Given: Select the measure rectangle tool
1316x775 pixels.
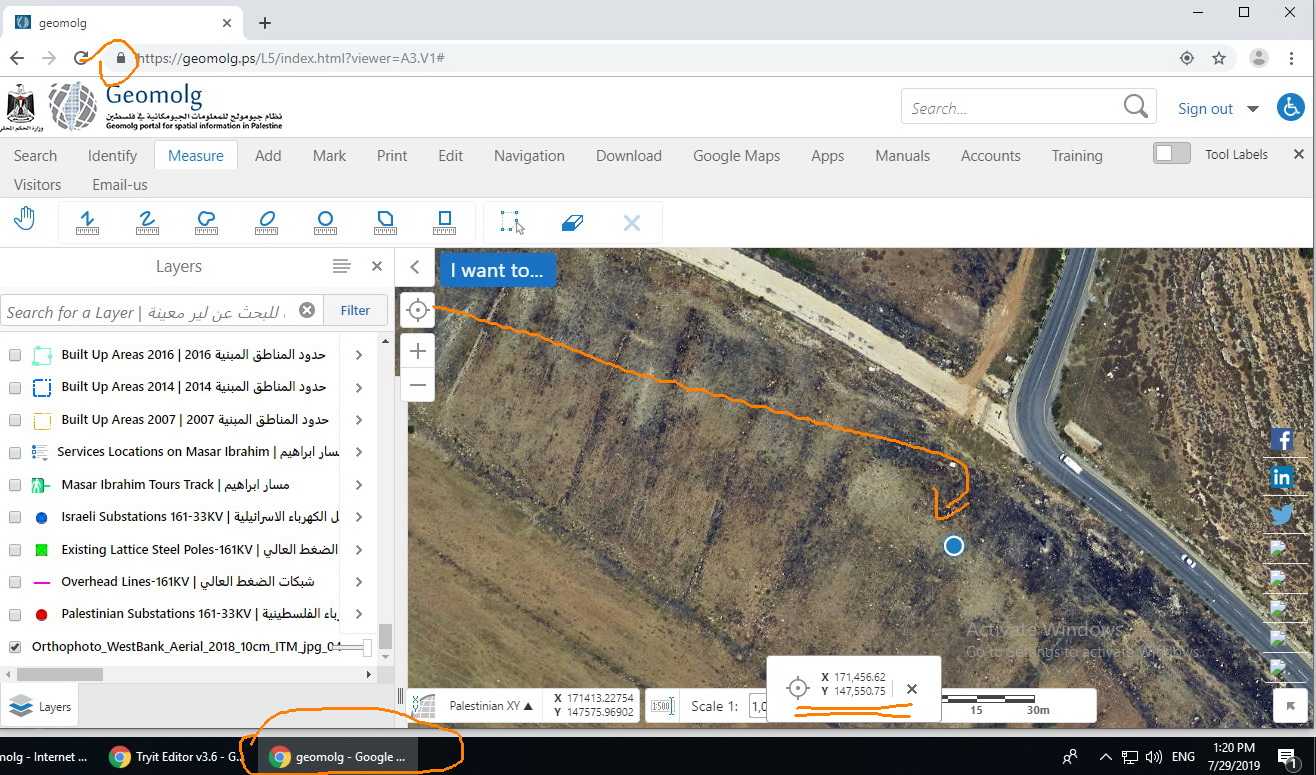Looking at the screenshot, I should (x=445, y=222).
